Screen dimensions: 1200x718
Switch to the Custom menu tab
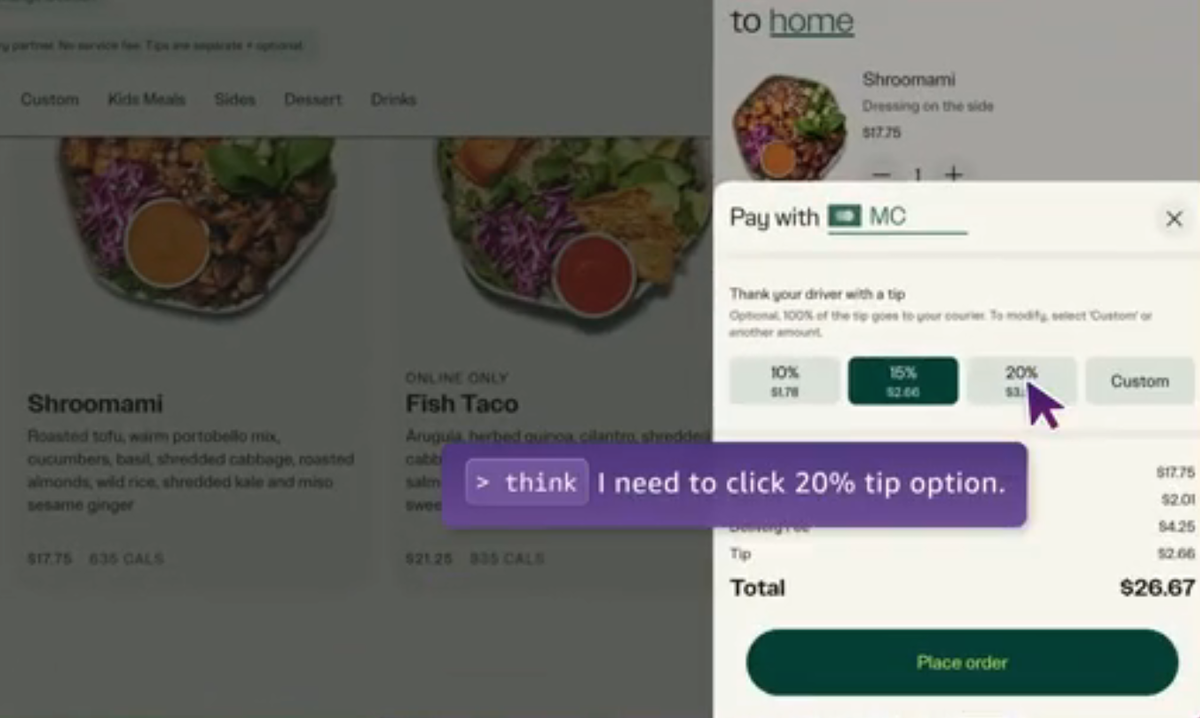pyautogui.click(x=49, y=99)
